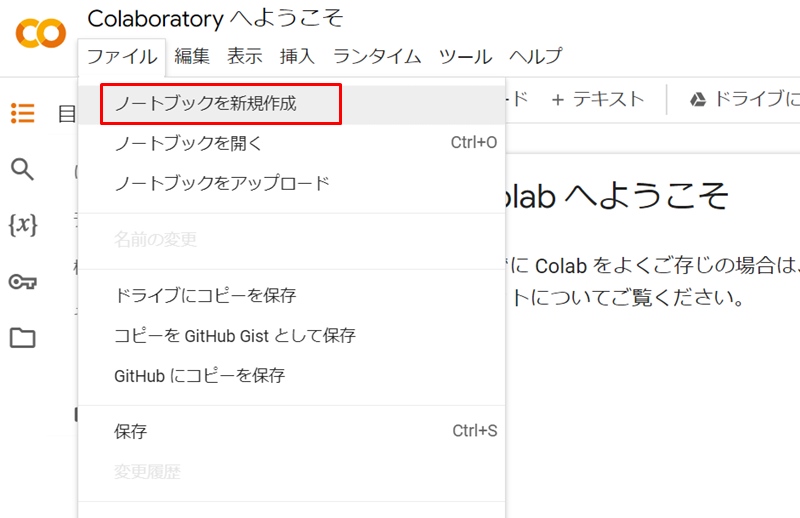Open the 挿入 menu
The height and width of the screenshot is (518, 800).
(297, 56)
